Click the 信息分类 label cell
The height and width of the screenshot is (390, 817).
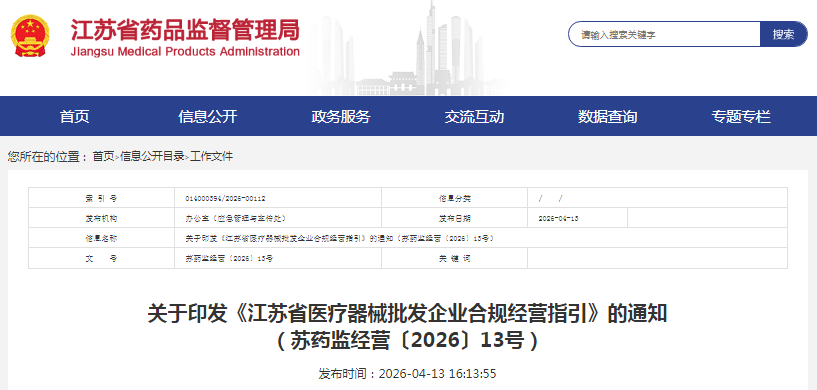tap(454, 198)
